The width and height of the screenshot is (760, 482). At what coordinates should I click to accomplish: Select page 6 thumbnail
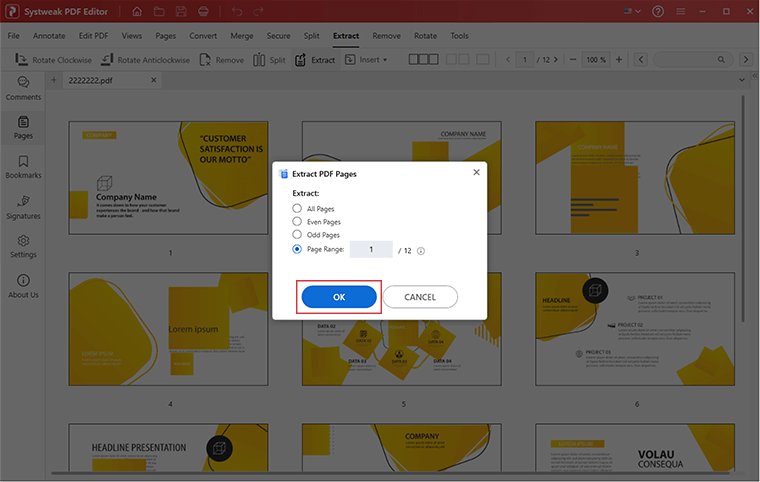(635, 329)
